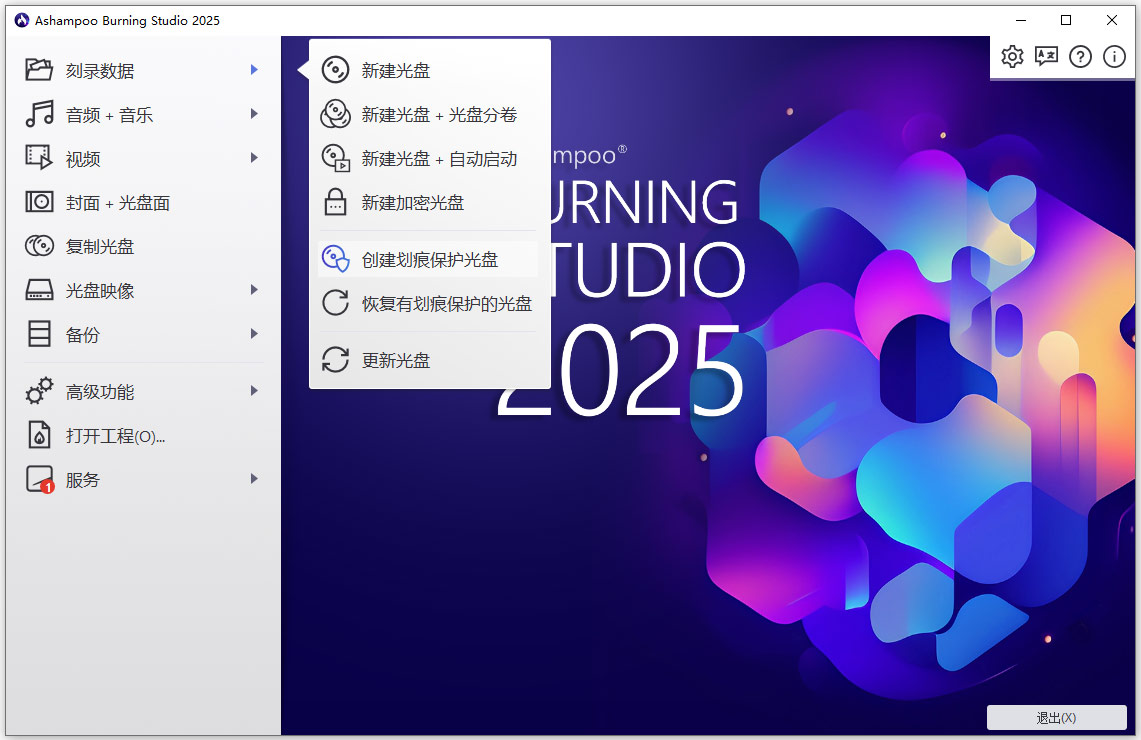1141x740 pixels.
Task: Expand the 光盘映像 submenu arrow
Action: pos(254,290)
